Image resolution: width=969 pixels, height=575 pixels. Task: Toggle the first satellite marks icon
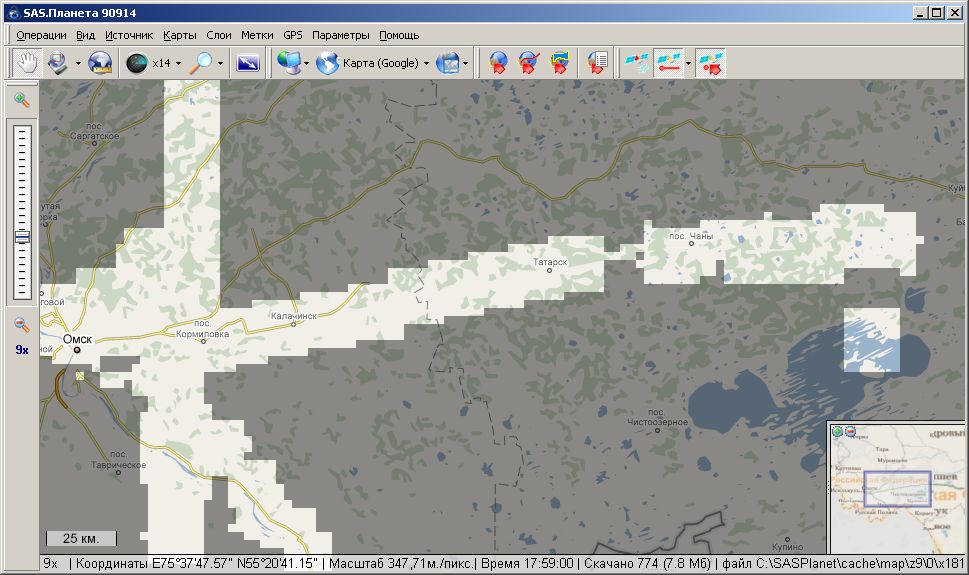click(635, 63)
